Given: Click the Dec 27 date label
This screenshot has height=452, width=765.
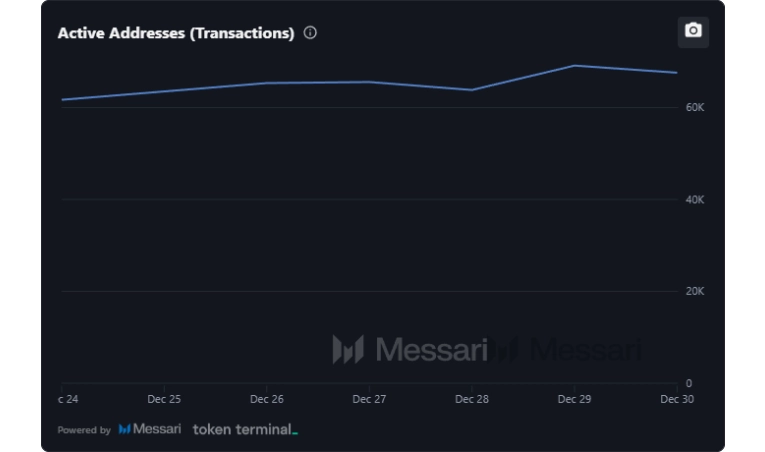Looking at the screenshot, I should click(x=369, y=399).
